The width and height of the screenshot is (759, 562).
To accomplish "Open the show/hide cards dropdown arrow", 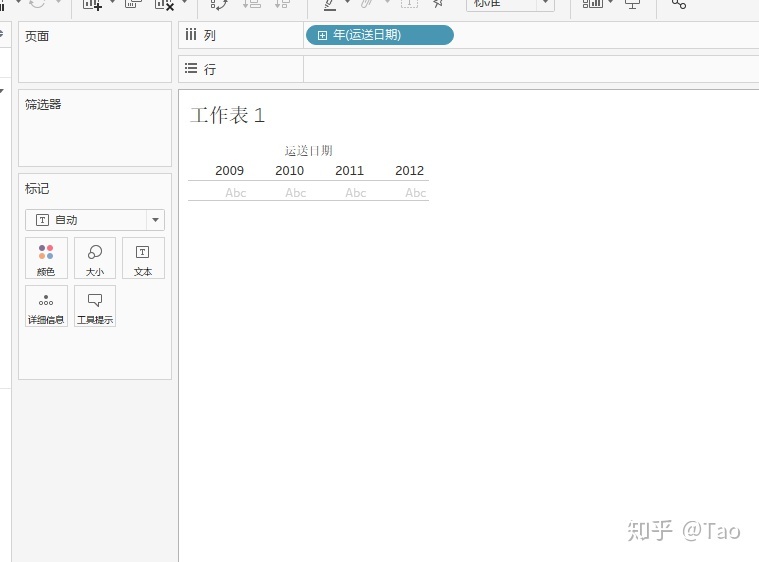I will (610, 2).
